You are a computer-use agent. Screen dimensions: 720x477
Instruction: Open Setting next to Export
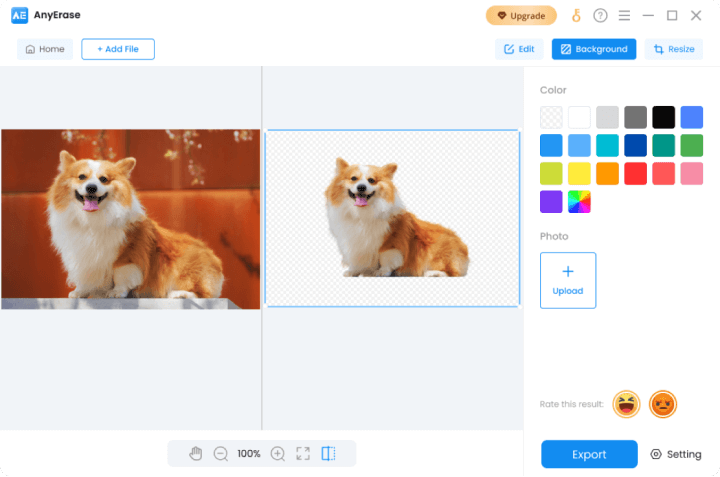click(676, 454)
